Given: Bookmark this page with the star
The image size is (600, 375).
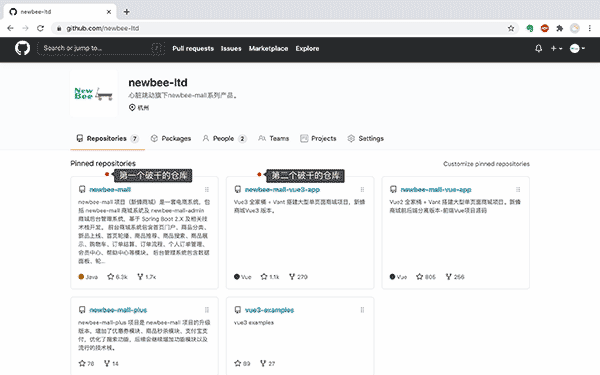Looking at the screenshot, I should 511,28.
